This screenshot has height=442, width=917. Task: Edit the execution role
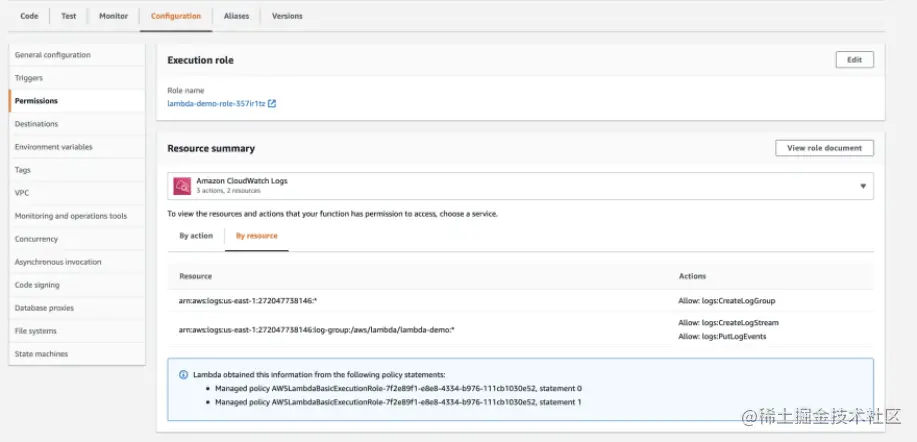tap(854, 60)
